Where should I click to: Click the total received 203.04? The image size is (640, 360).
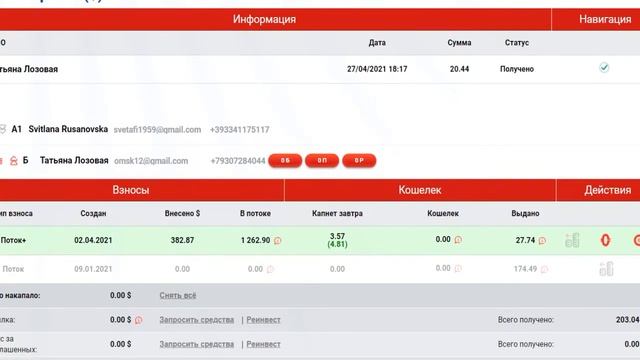click(x=628, y=320)
